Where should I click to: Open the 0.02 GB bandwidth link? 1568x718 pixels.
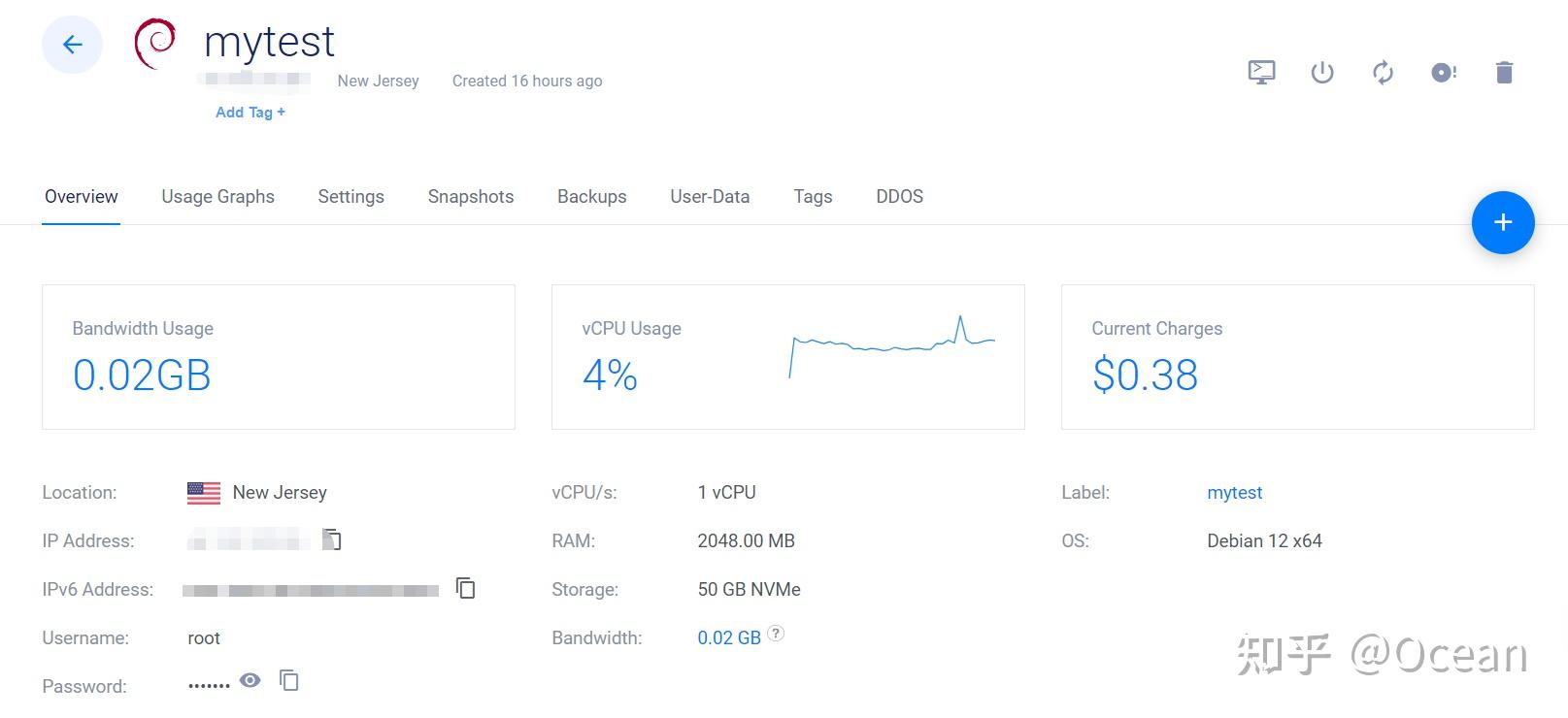click(729, 638)
